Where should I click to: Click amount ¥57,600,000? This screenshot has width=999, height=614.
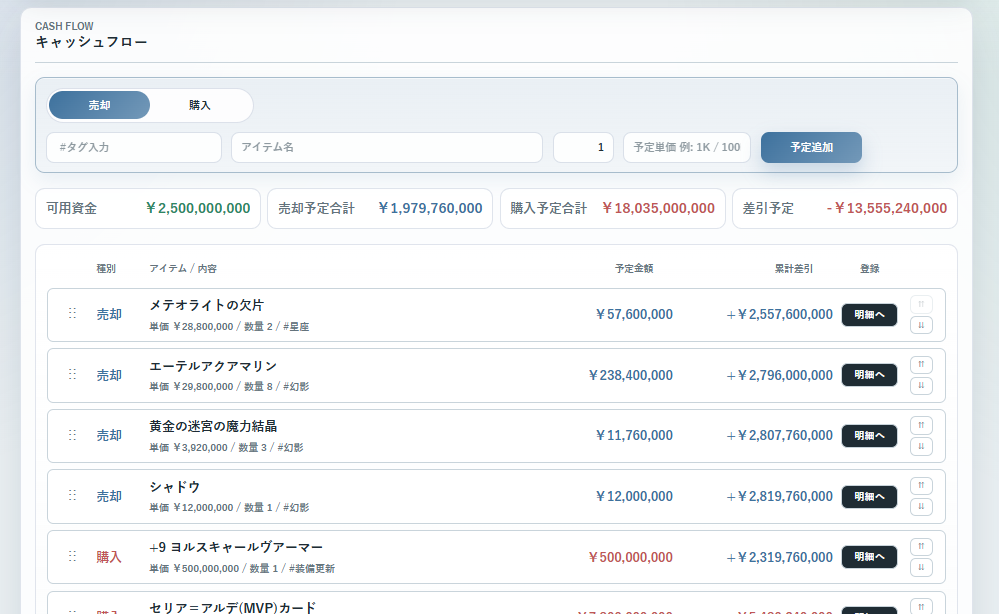[634, 314]
